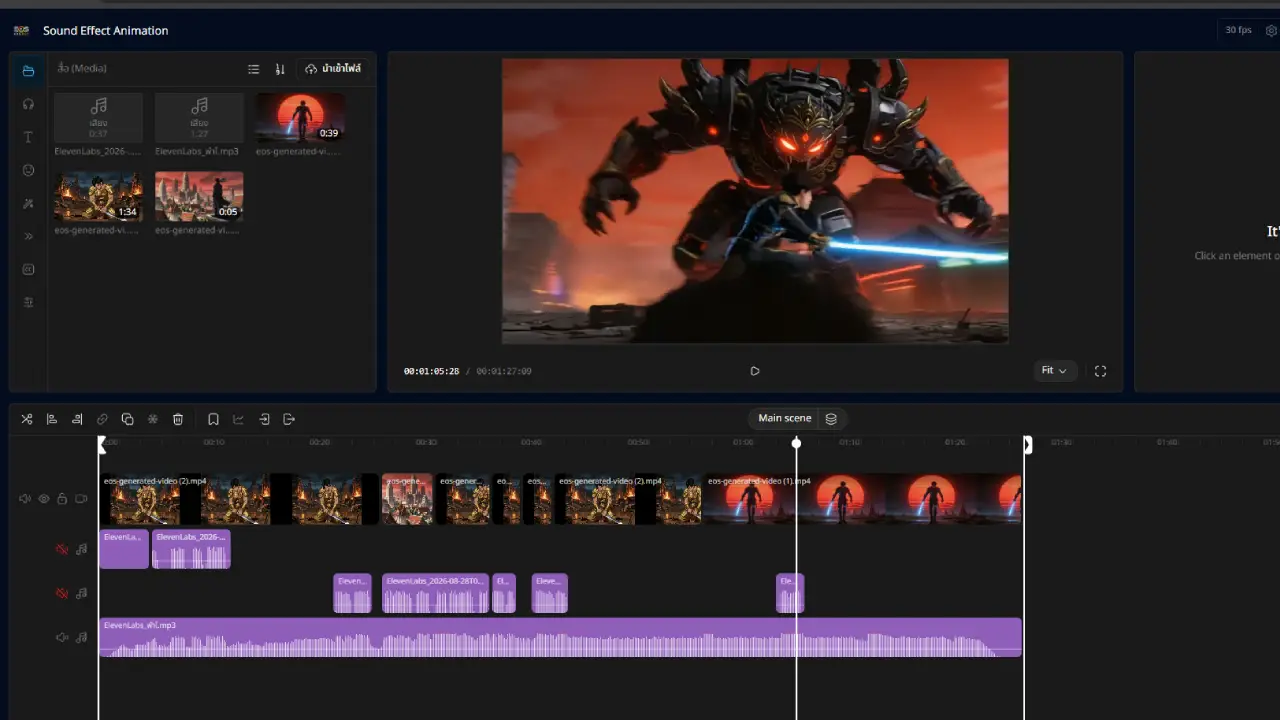Click the current timecode 00:01:05:28

[431, 371]
